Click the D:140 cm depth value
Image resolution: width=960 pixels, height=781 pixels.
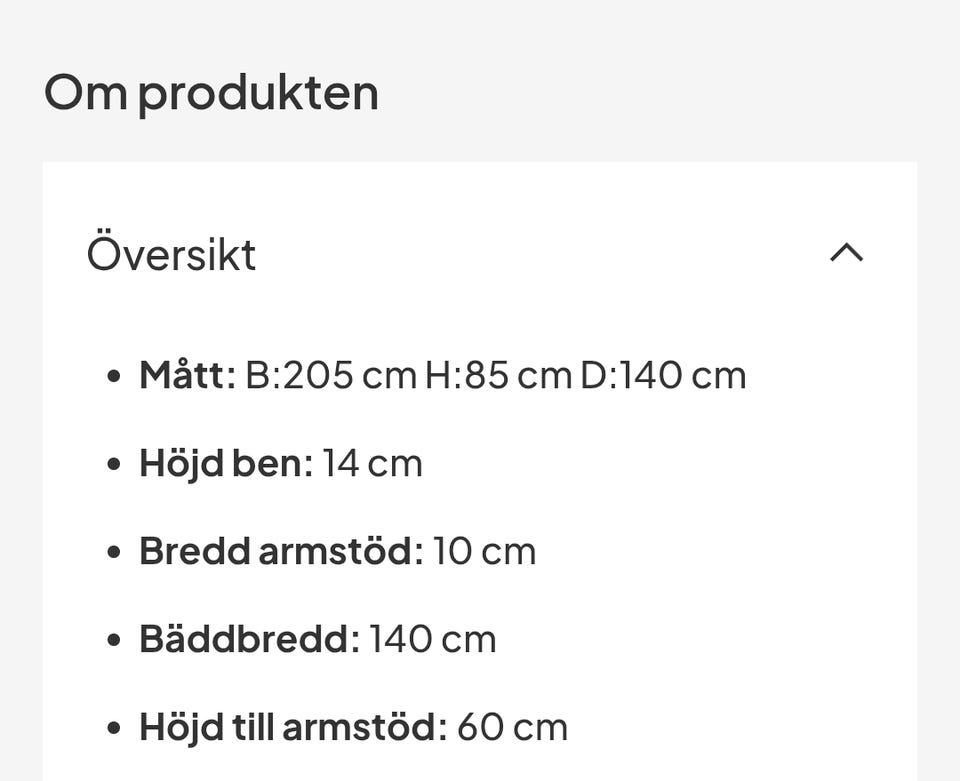(x=663, y=376)
